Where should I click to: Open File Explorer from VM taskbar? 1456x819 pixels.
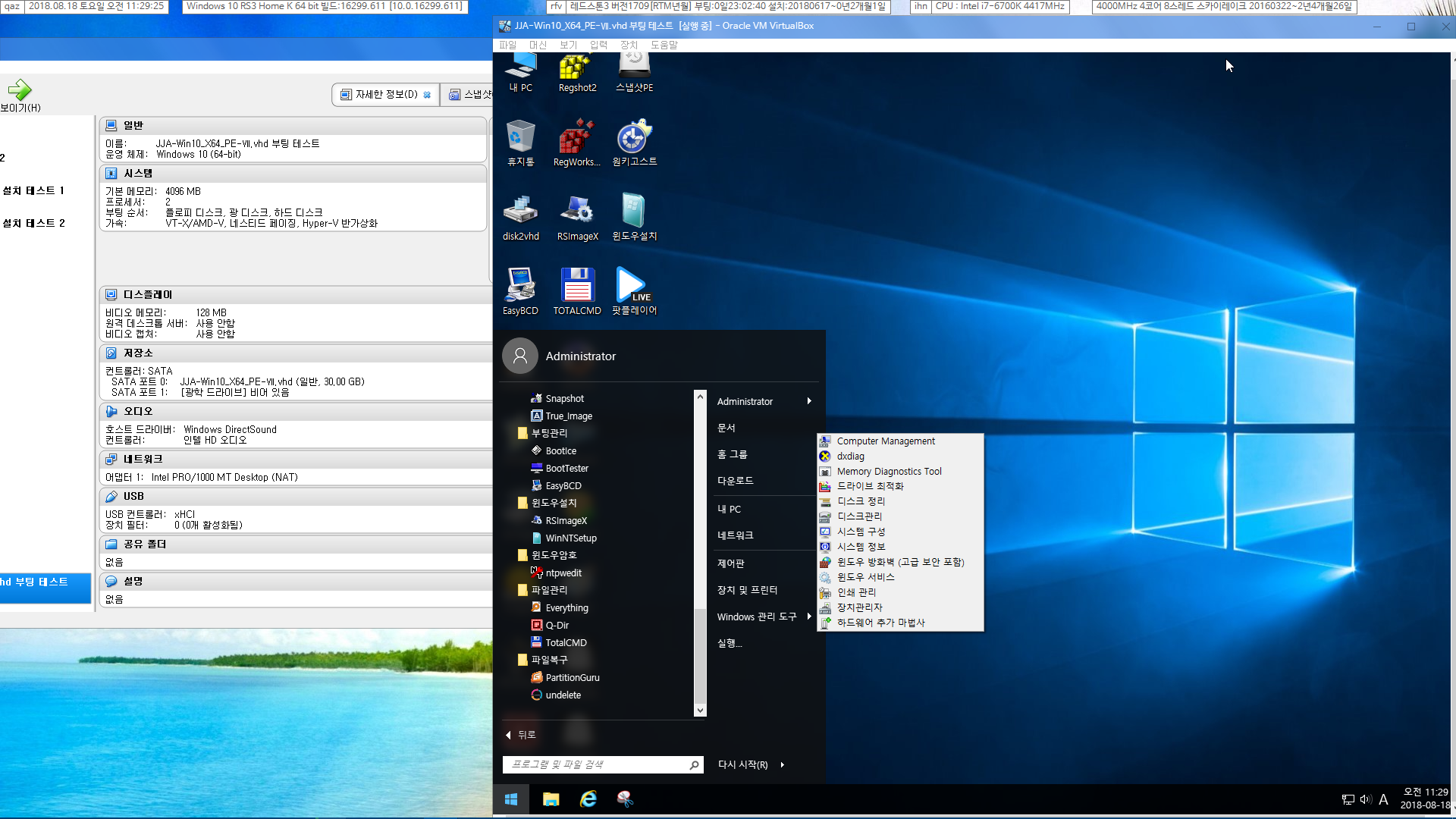pyautogui.click(x=551, y=799)
